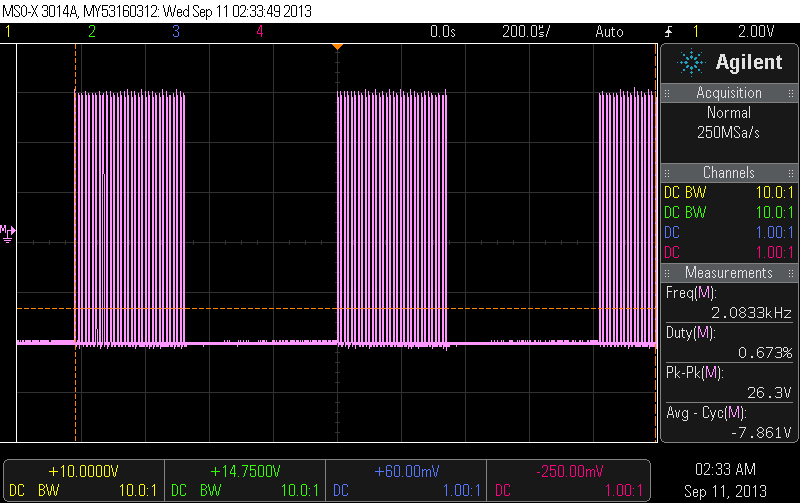Click the Auto trigger mode label
Image resolution: width=800 pixels, height=503 pixels.
[x=609, y=32]
